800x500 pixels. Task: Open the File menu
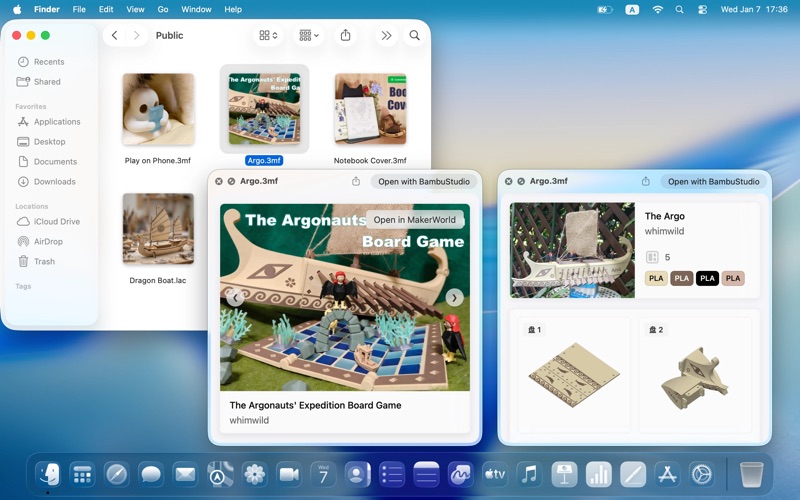tap(79, 9)
